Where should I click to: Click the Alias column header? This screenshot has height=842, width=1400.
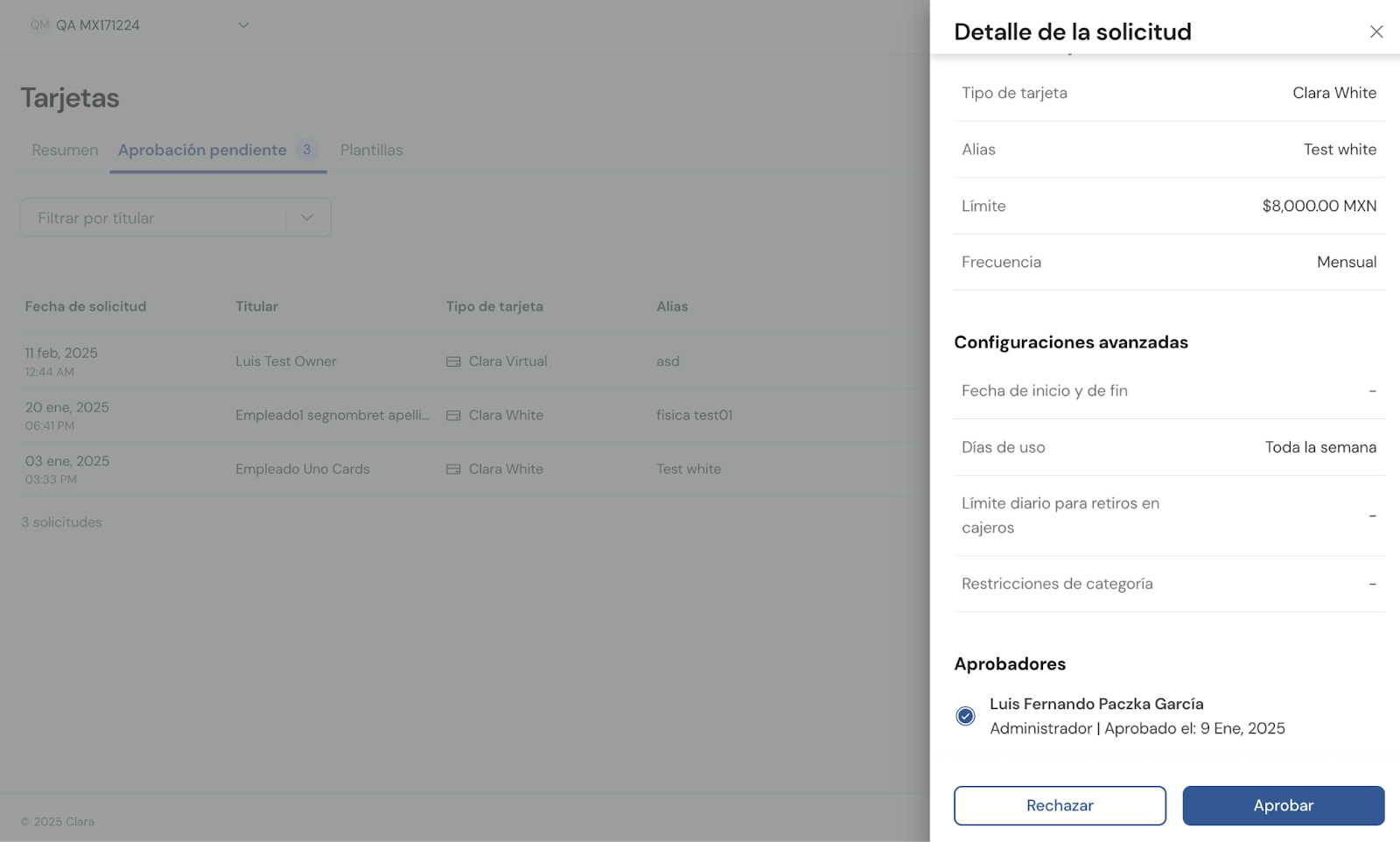(x=672, y=306)
